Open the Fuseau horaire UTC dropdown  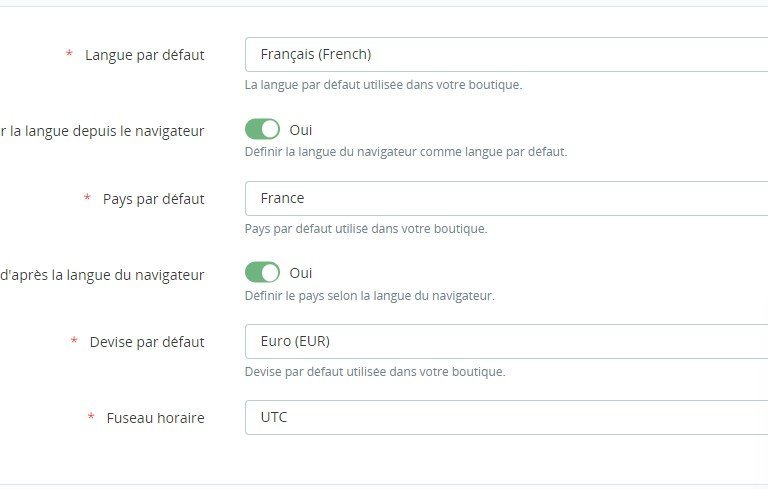505,417
